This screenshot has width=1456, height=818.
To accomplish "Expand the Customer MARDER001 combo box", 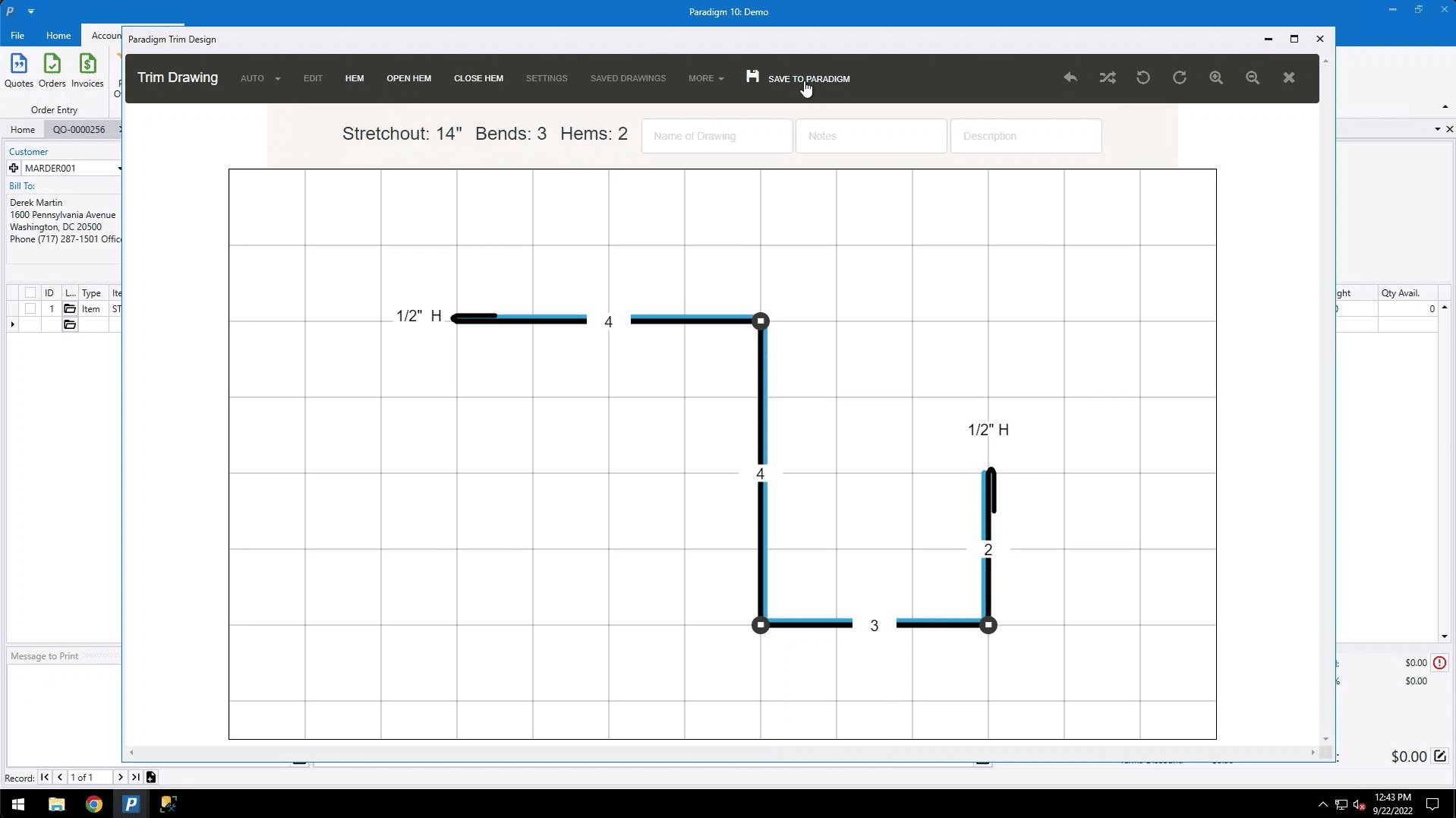I will 118,169.
